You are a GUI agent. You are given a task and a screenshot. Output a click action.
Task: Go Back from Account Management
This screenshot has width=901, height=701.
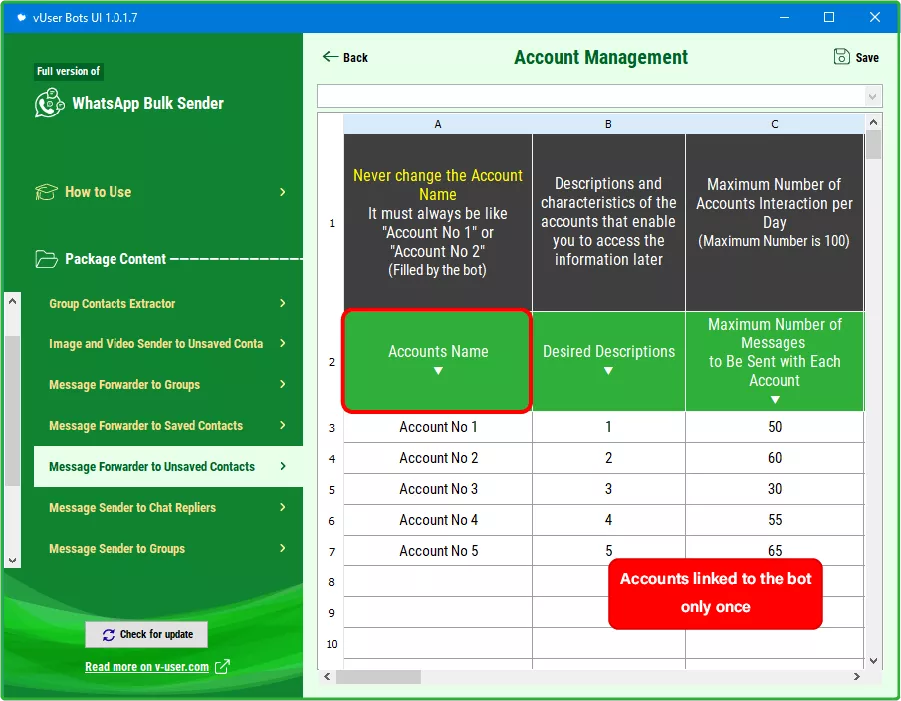345,57
